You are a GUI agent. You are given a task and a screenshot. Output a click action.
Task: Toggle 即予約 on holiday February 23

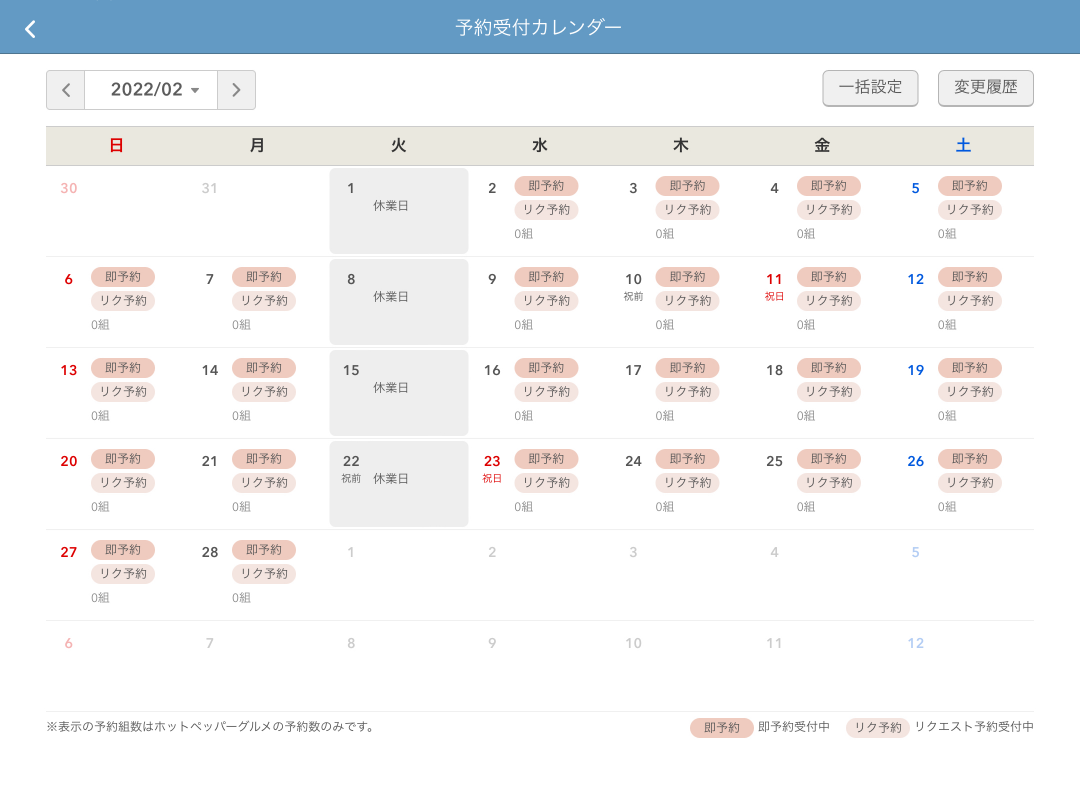click(x=546, y=459)
